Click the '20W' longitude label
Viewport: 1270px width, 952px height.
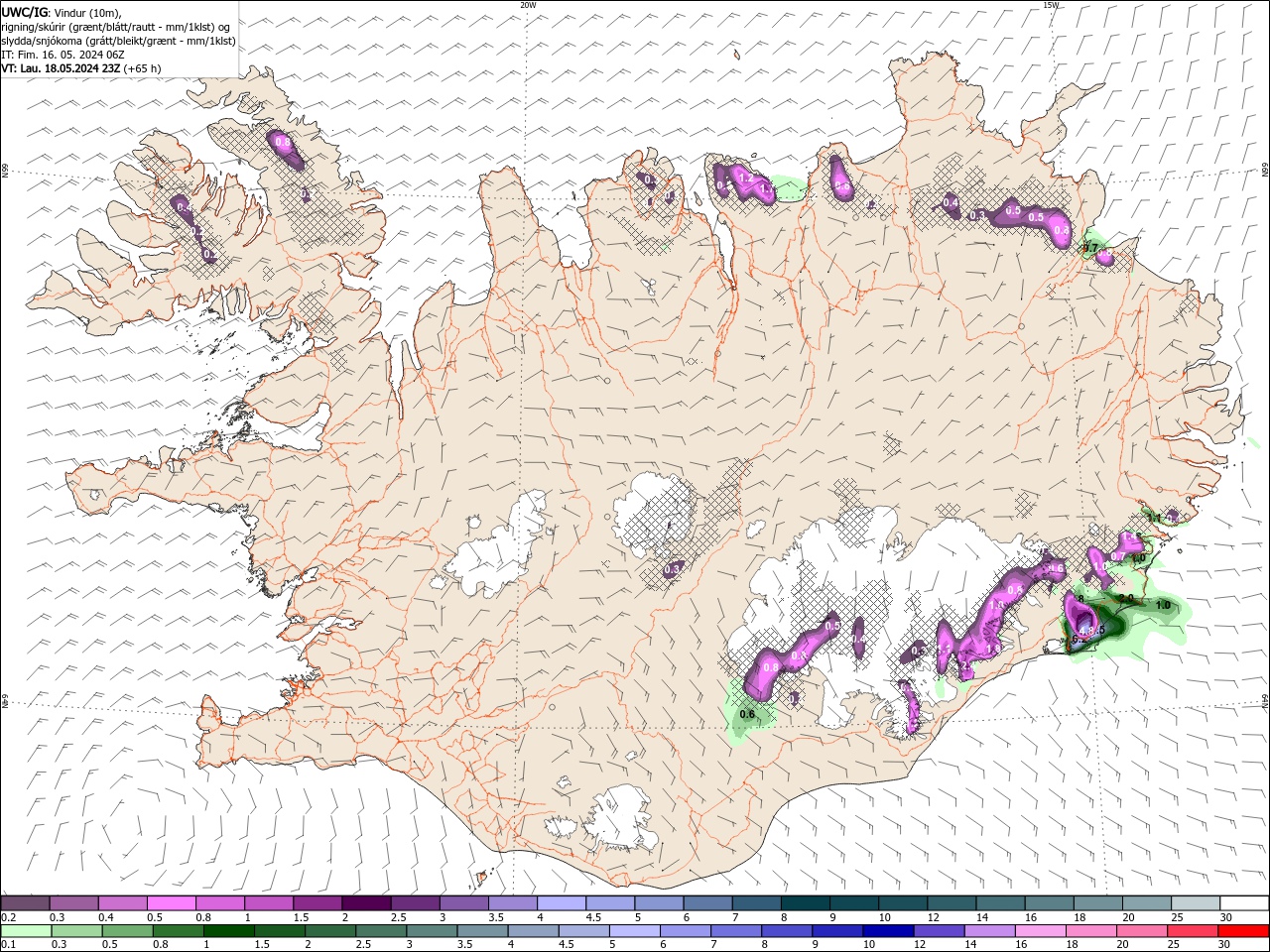pyautogui.click(x=528, y=5)
